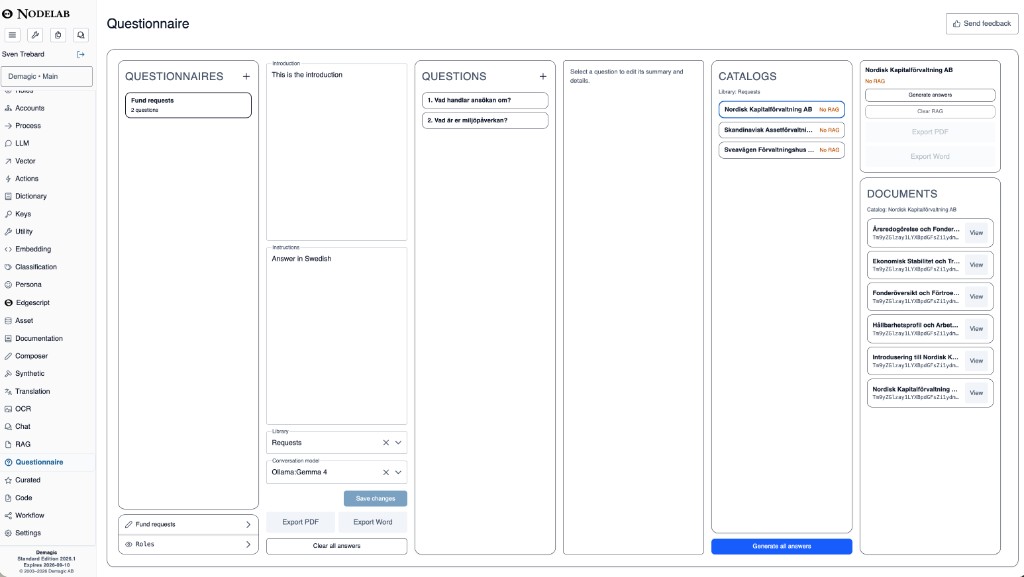Click Generate all answers button
Screen dimensions: 1024x577
[782, 546]
